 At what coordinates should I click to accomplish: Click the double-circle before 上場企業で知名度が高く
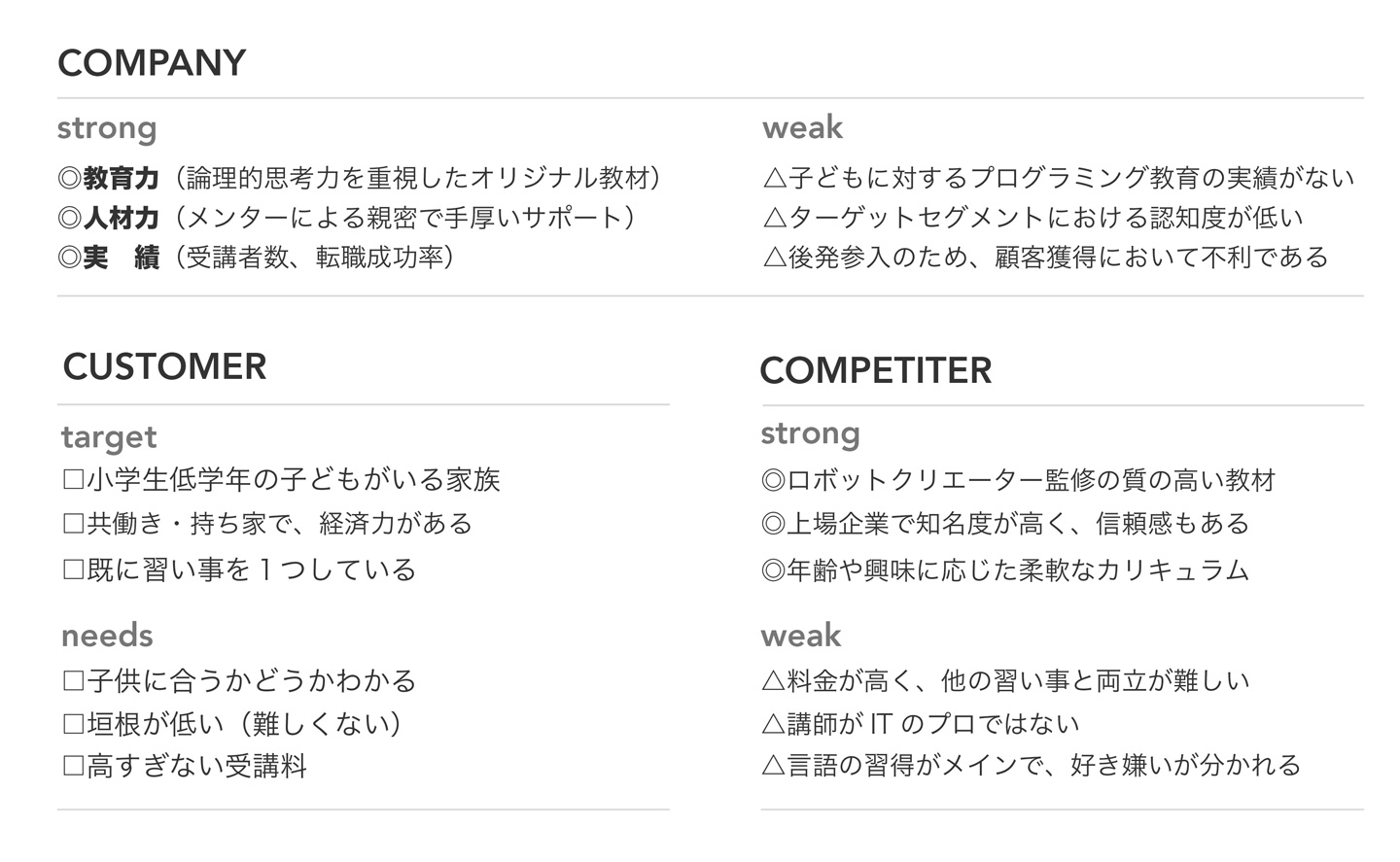coord(773,525)
